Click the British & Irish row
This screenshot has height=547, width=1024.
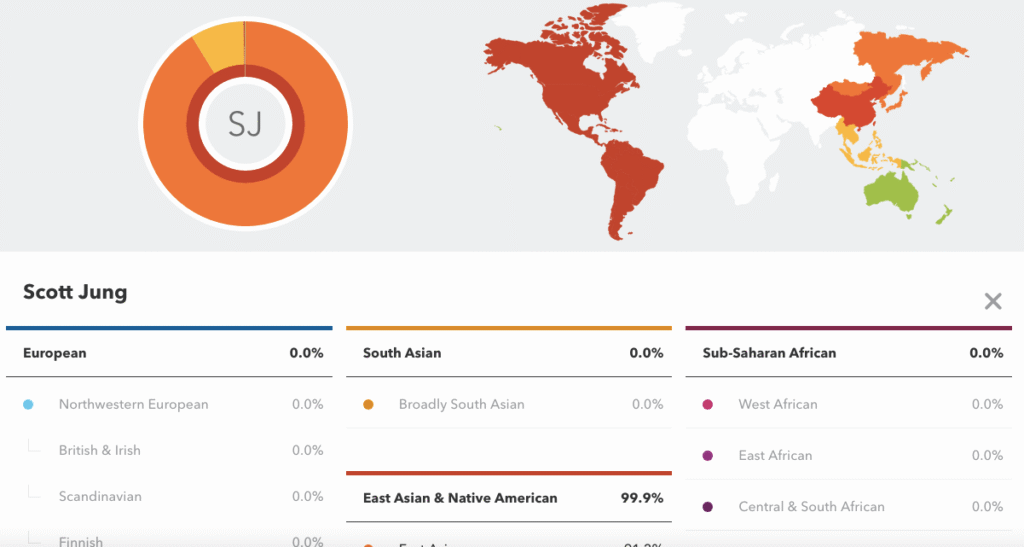100,450
